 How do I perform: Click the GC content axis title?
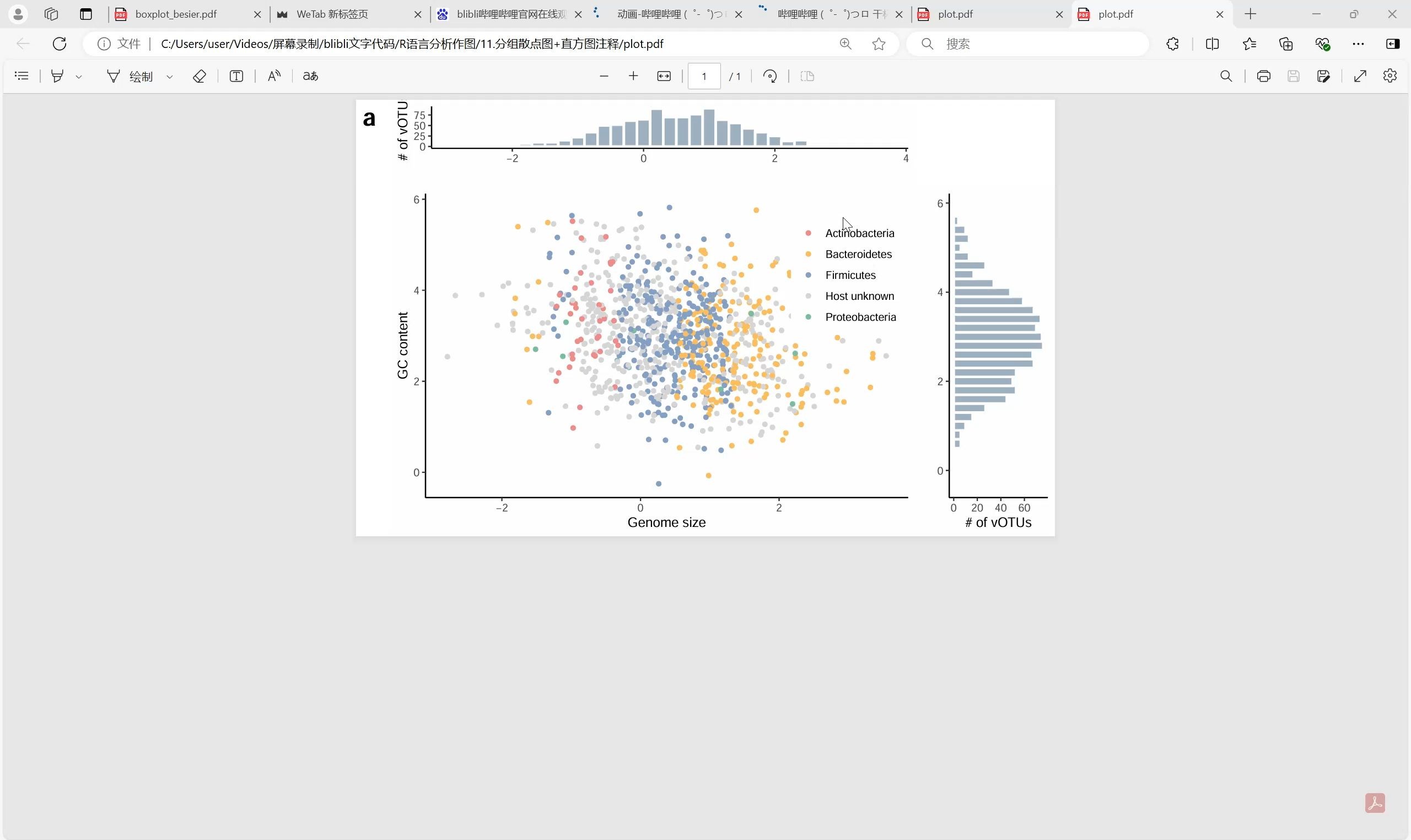coord(402,345)
